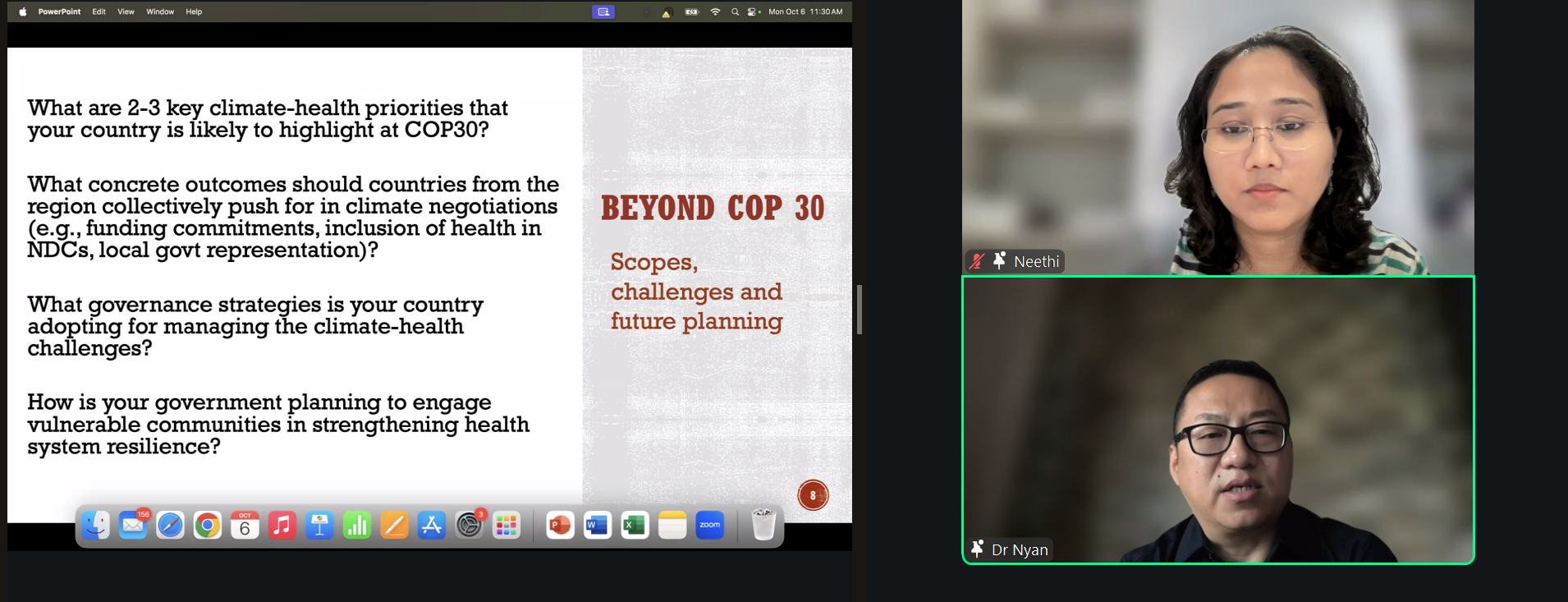Screen dimensions: 1568x602
Task: Open Excel in the dock
Action: pyautogui.click(x=635, y=526)
